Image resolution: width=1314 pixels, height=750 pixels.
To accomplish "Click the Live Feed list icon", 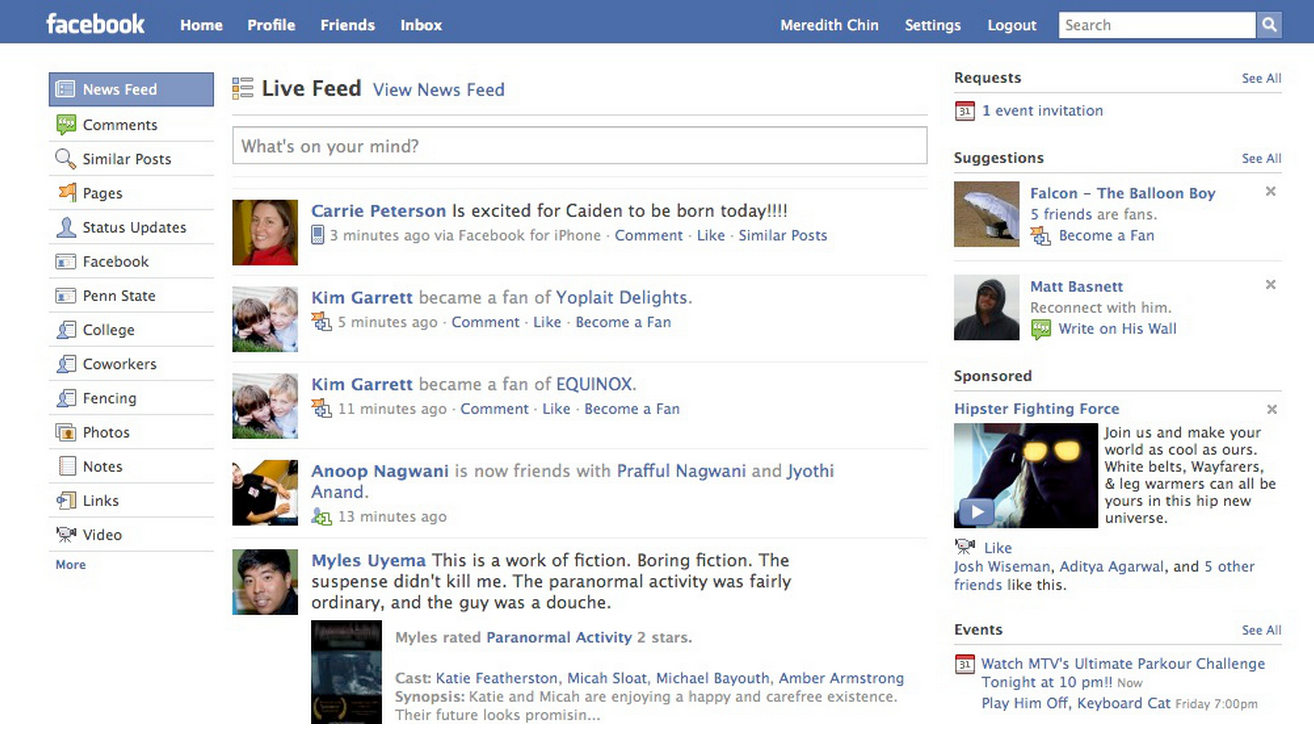I will pos(242,88).
